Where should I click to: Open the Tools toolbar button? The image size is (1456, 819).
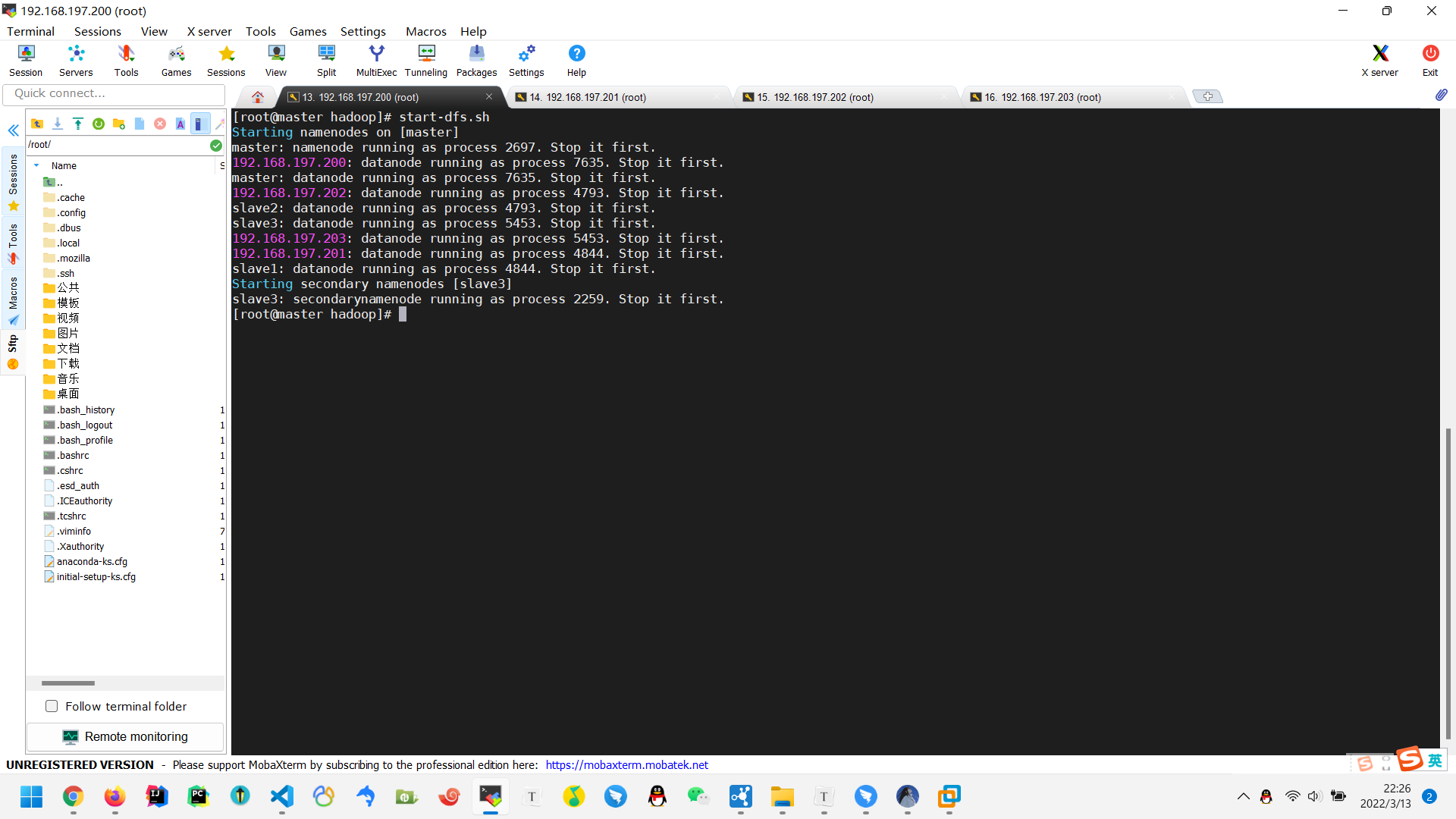point(126,61)
